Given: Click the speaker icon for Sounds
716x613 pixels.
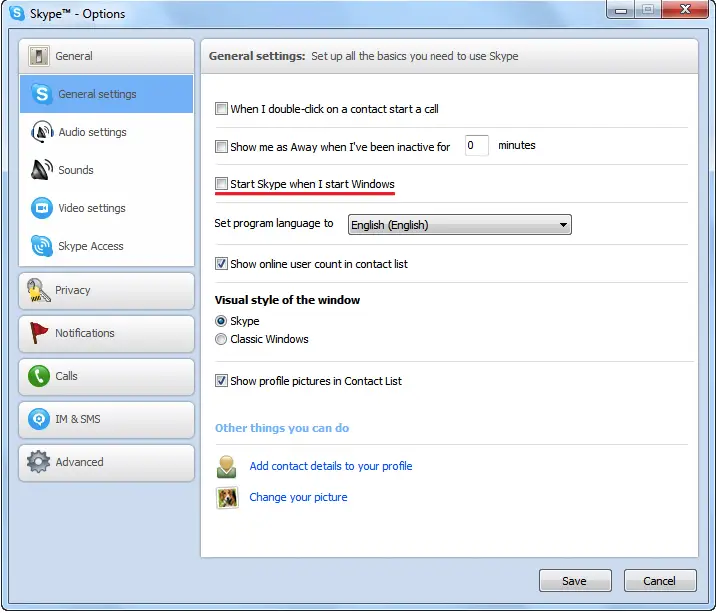Looking at the screenshot, I should 42,170.
